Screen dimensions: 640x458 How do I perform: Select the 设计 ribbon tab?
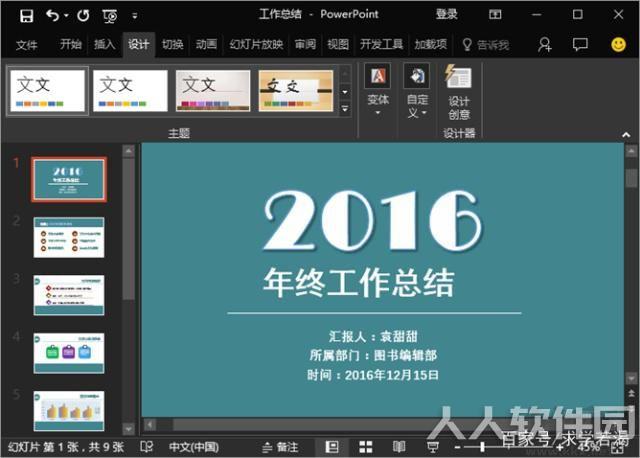click(x=139, y=44)
